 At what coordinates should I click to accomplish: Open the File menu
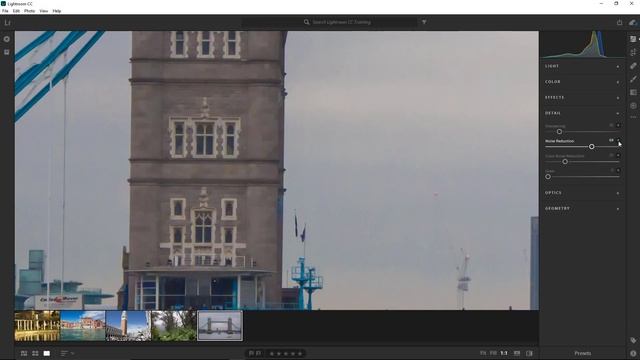(x=5, y=11)
